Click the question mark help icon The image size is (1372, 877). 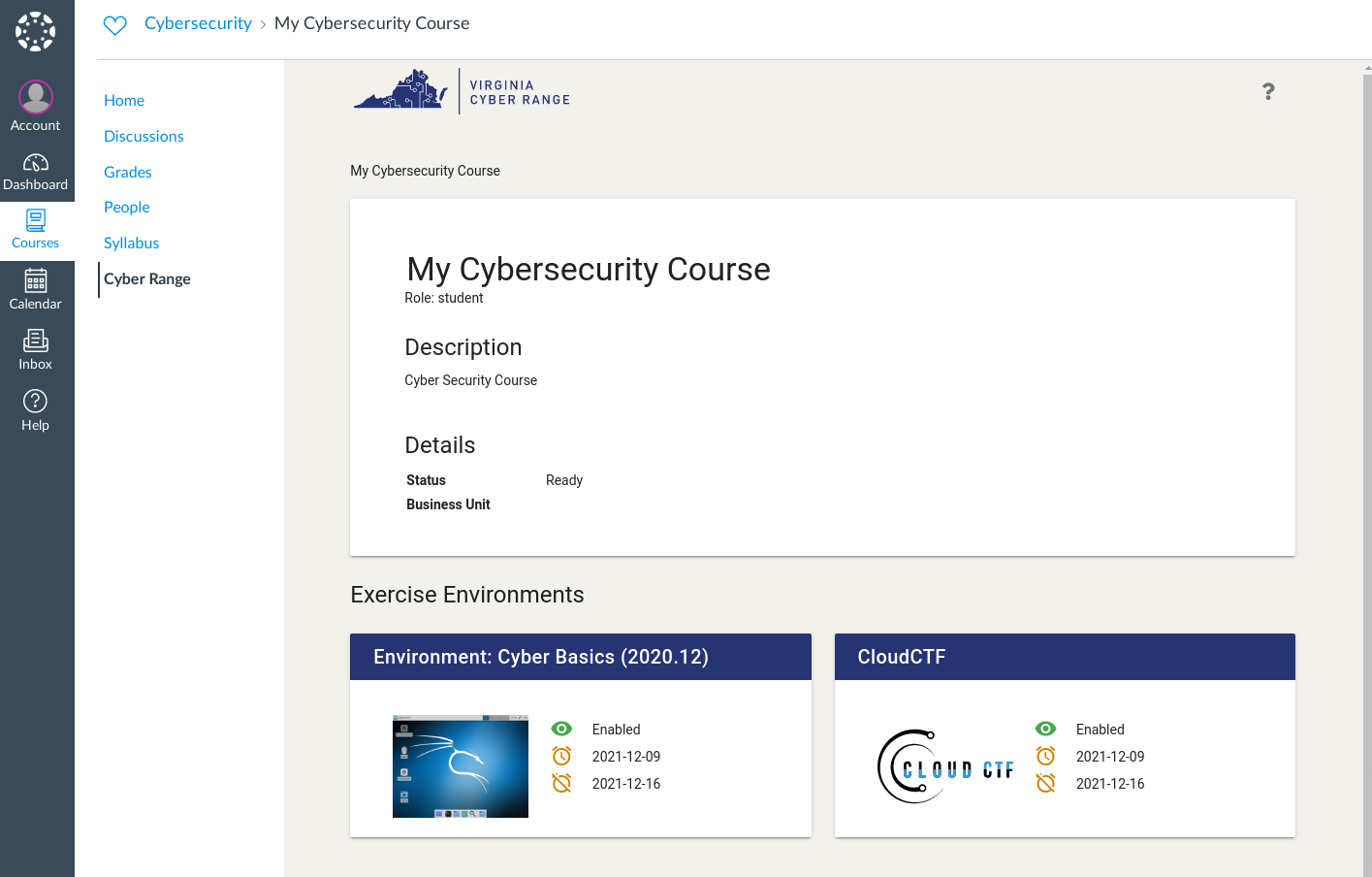1267,91
